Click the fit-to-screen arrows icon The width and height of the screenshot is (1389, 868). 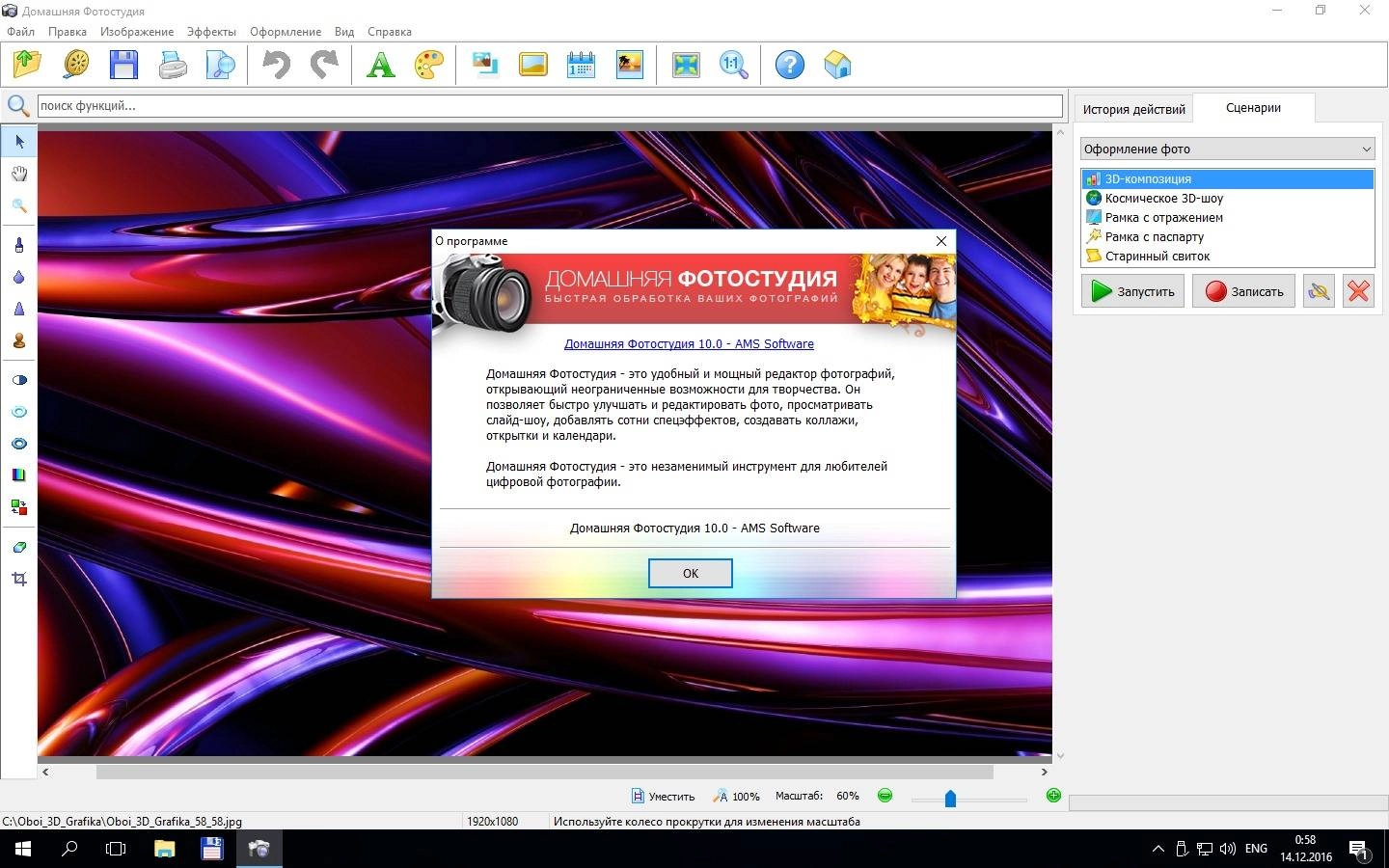point(686,65)
